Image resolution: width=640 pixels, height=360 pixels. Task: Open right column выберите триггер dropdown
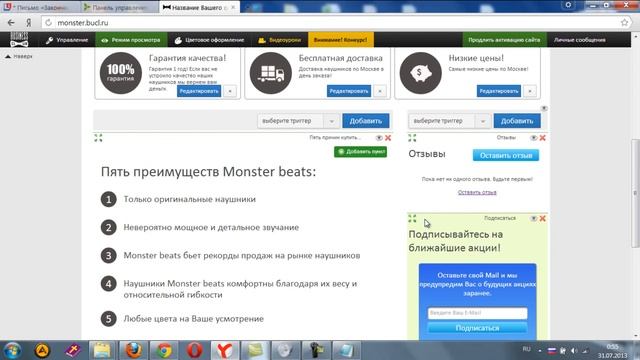point(449,121)
